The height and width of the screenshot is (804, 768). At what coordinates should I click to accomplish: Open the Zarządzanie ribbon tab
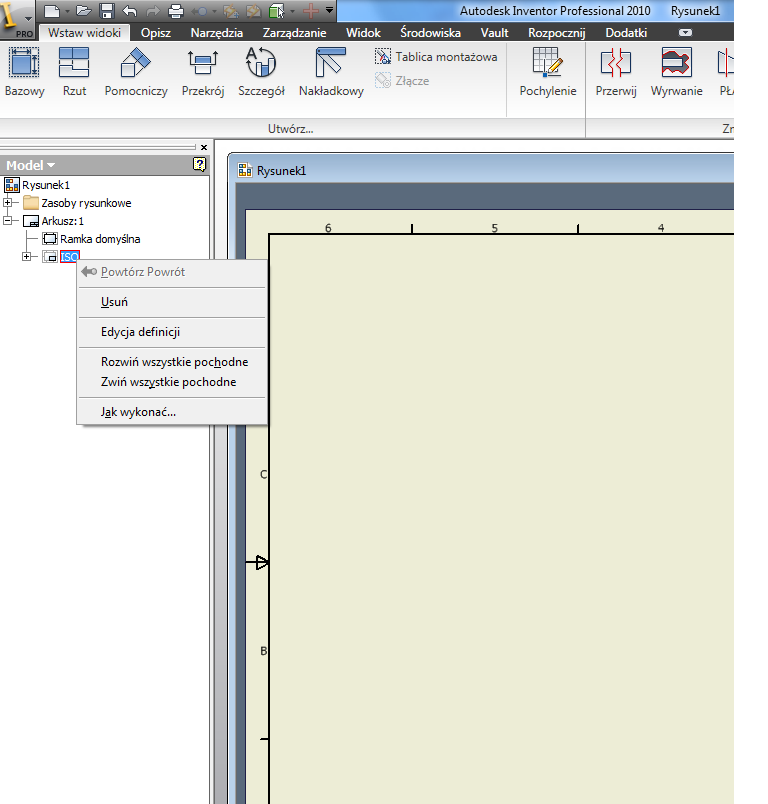point(294,33)
